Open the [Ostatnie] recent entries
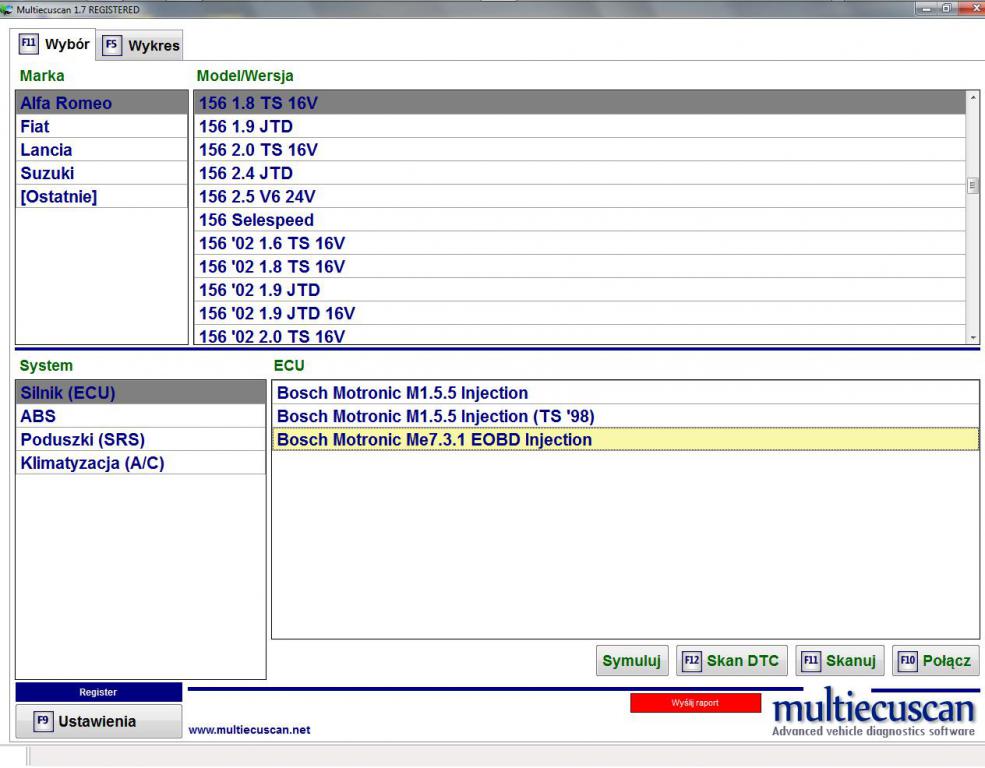 [x=101, y=196]
